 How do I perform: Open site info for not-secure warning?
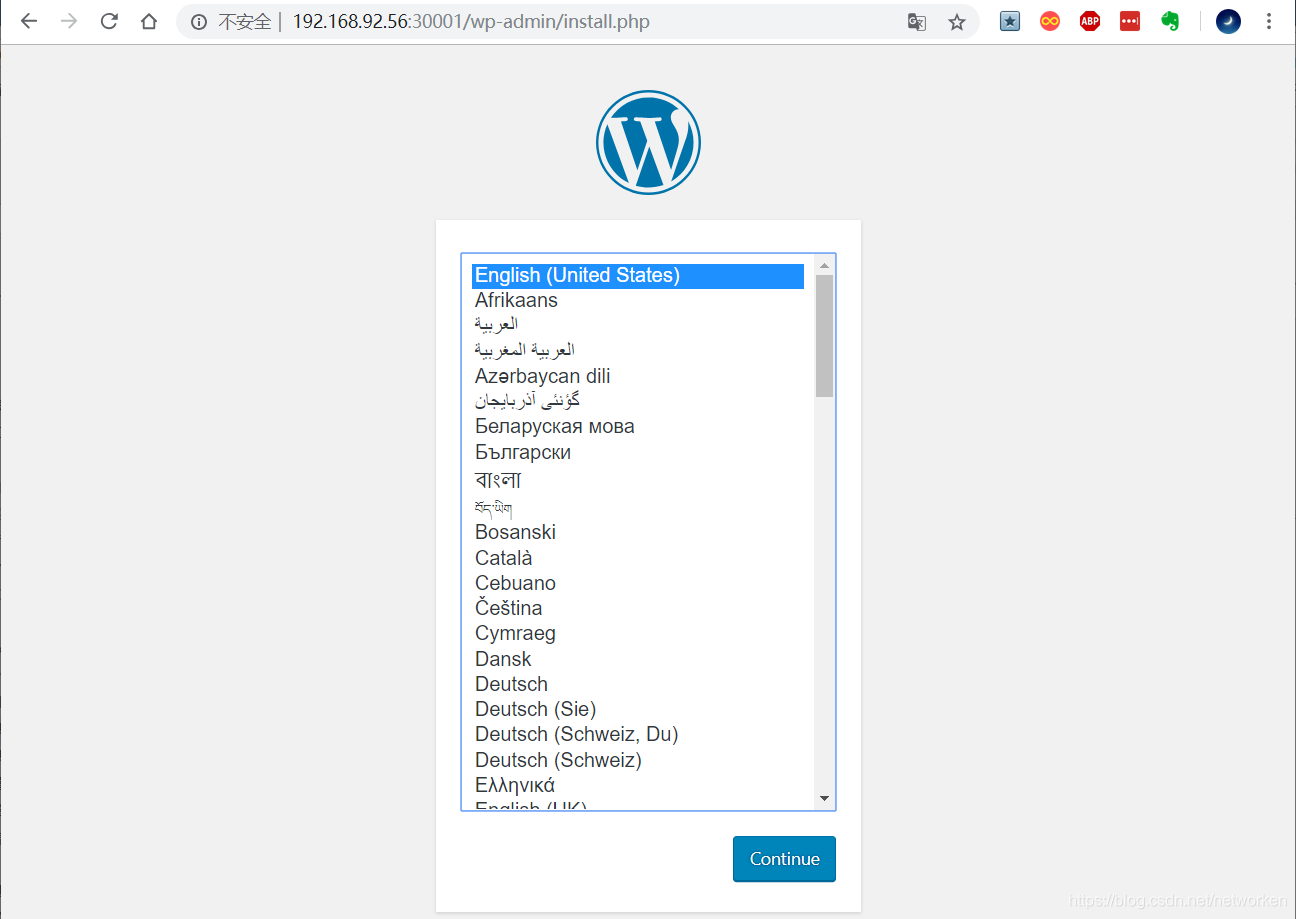199,21
